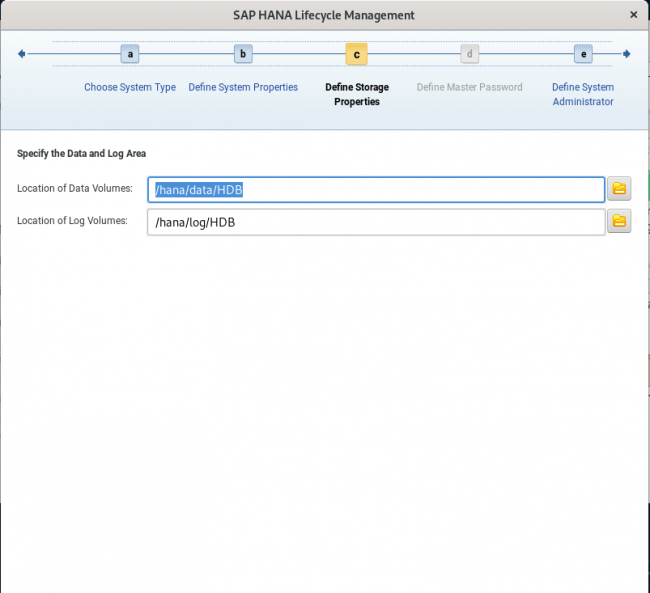Focus the Location of Log Volumes field
The height and width of the screenshot is (593, 650).
(376, 222)
